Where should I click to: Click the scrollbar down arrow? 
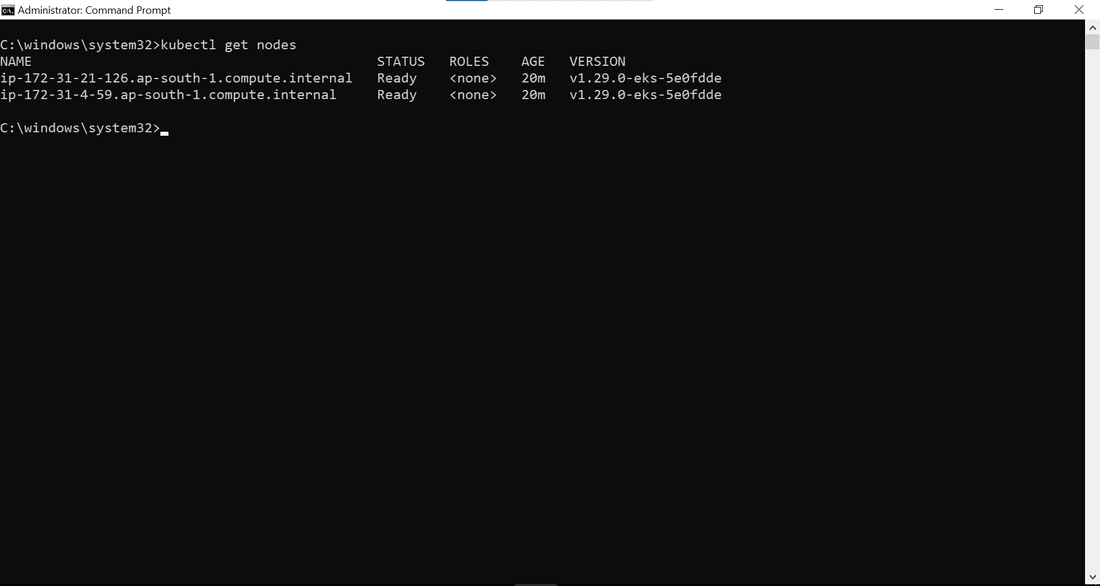point(1093,579)
